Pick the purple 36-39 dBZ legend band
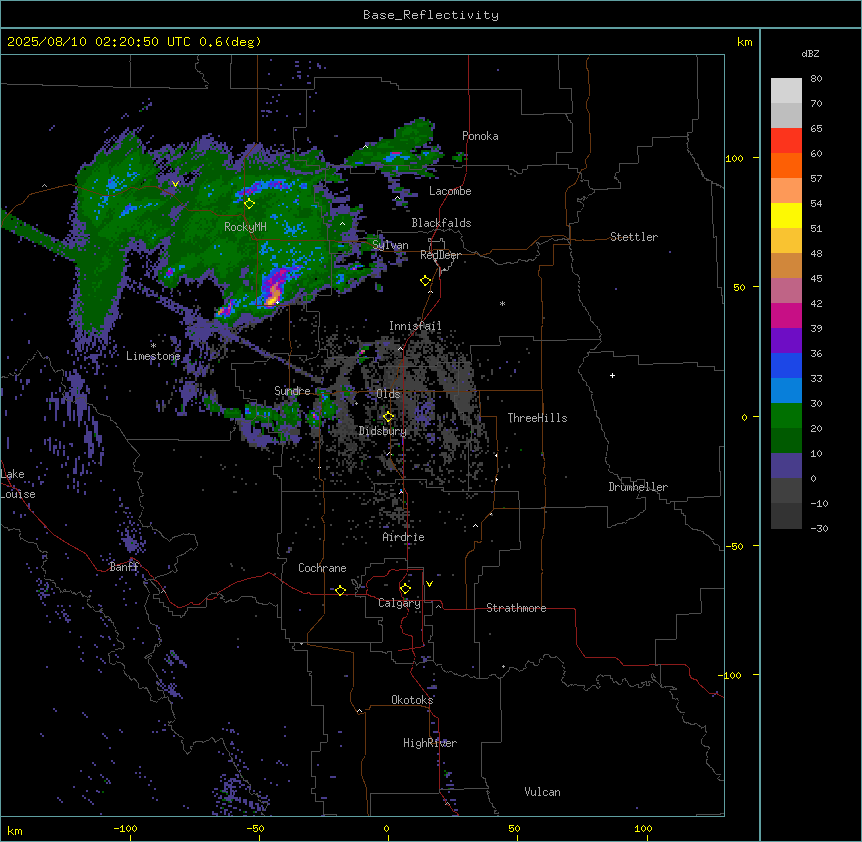This screenshot has height=842, width=862. tap(786, 341)
